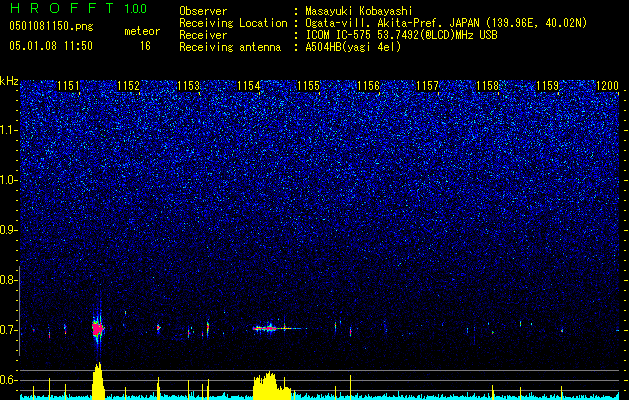Click the 'Receiving antenna' label
This screenshot has height=400, width=629.
pyautogui.click(x=230, y=47)
